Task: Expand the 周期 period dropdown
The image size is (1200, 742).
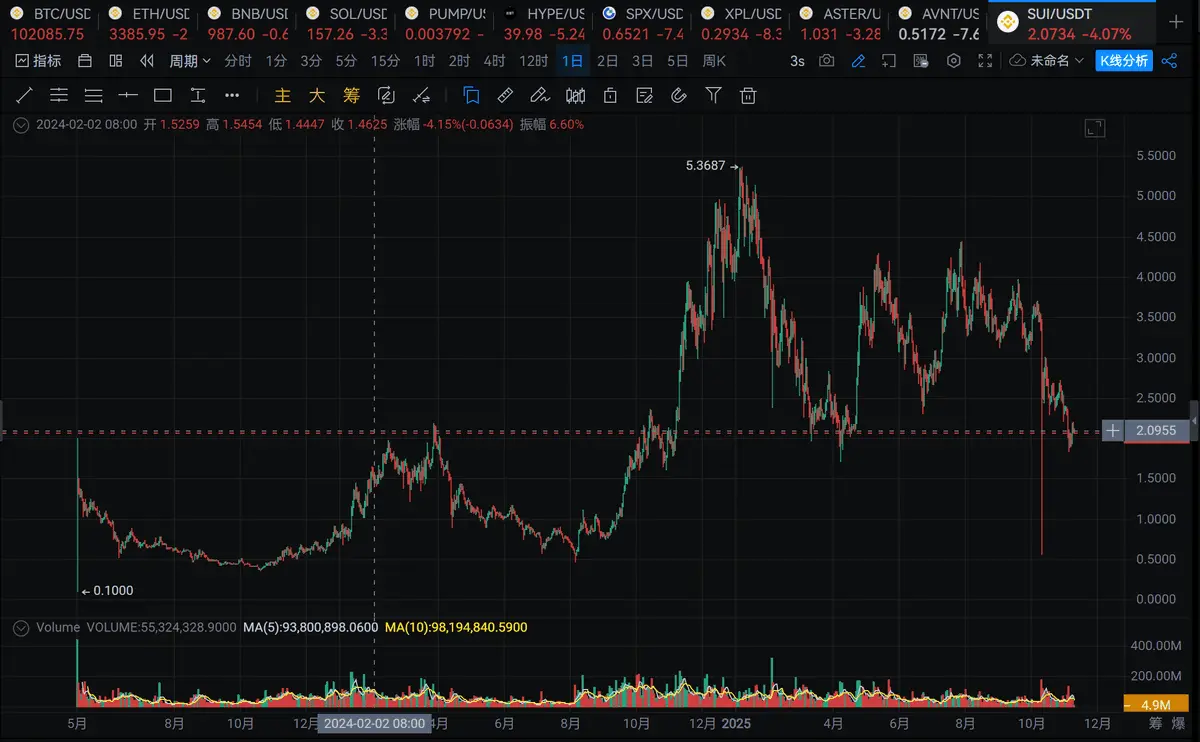Action: point(190,61)
